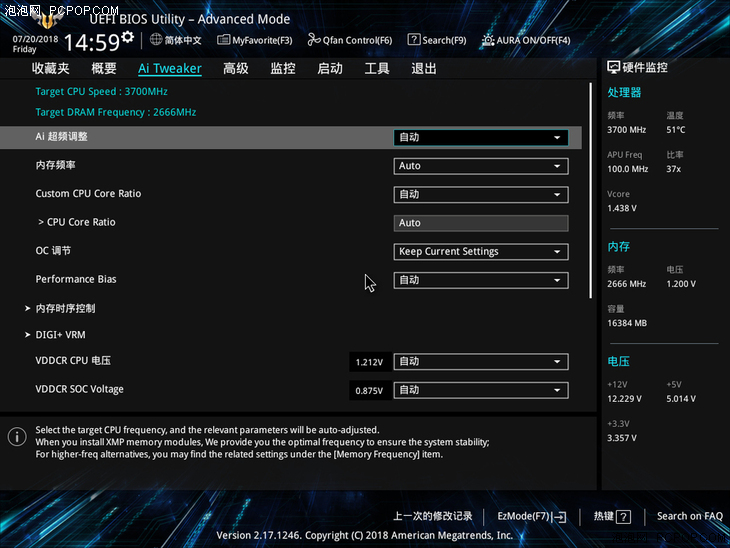Click the settings gear next to the clock
Screen dimensions: 730x548
pyautogui.click(x=128, y=37)
